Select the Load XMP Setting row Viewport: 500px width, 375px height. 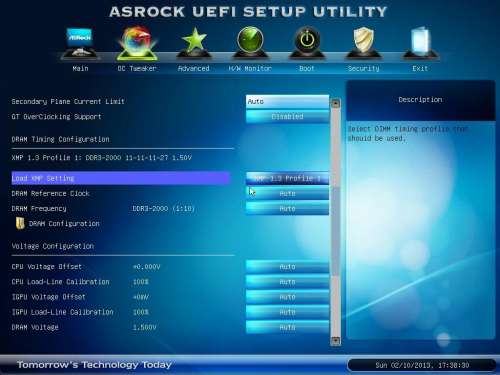coord(121,178)
